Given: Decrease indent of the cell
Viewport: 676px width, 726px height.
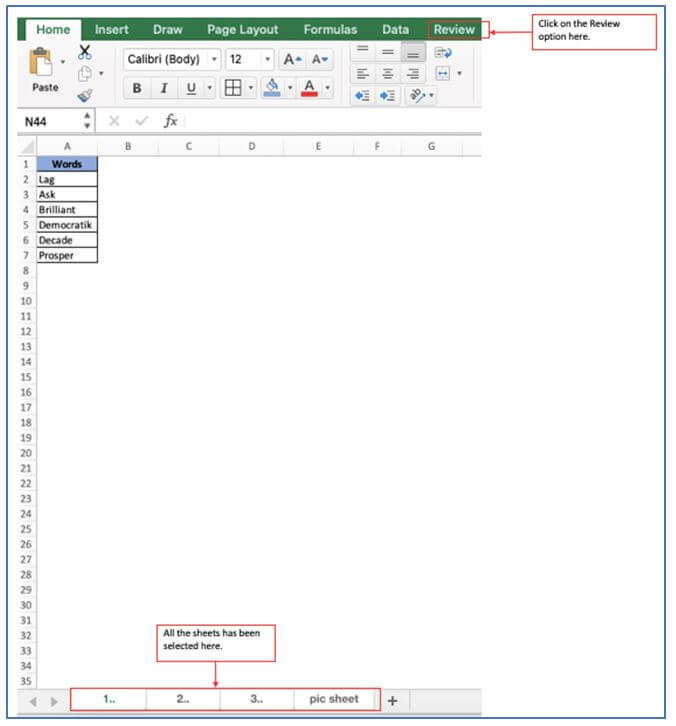Looking at the screenshot, I should [x=363, y=95].
